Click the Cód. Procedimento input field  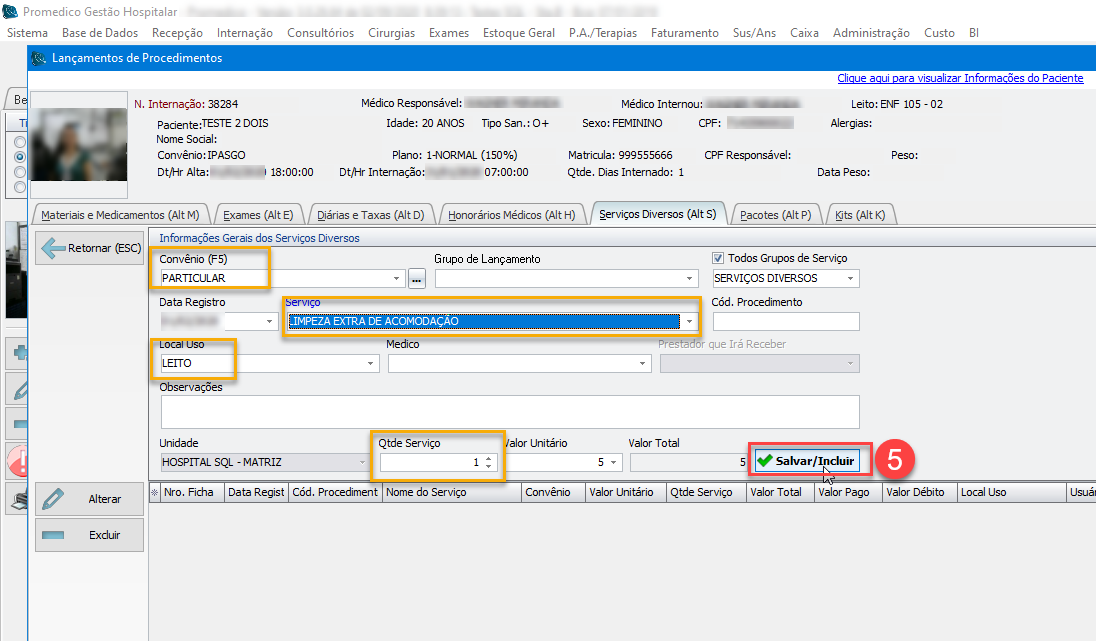pyautogui.click(x=785, y=321)
